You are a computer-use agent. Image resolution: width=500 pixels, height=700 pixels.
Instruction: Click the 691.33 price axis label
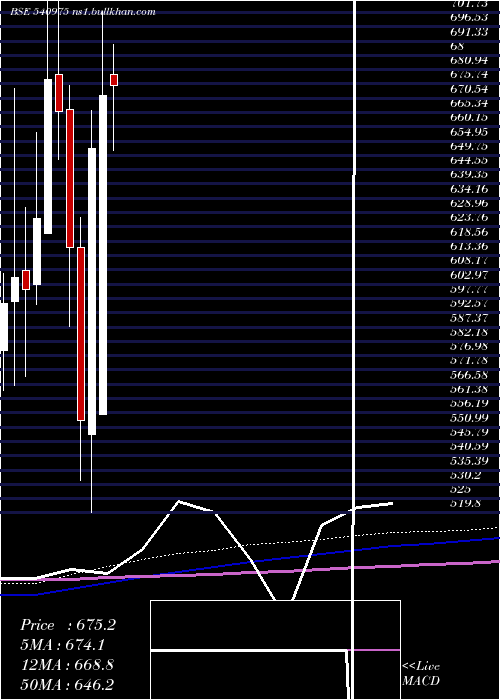coord(469,32)
